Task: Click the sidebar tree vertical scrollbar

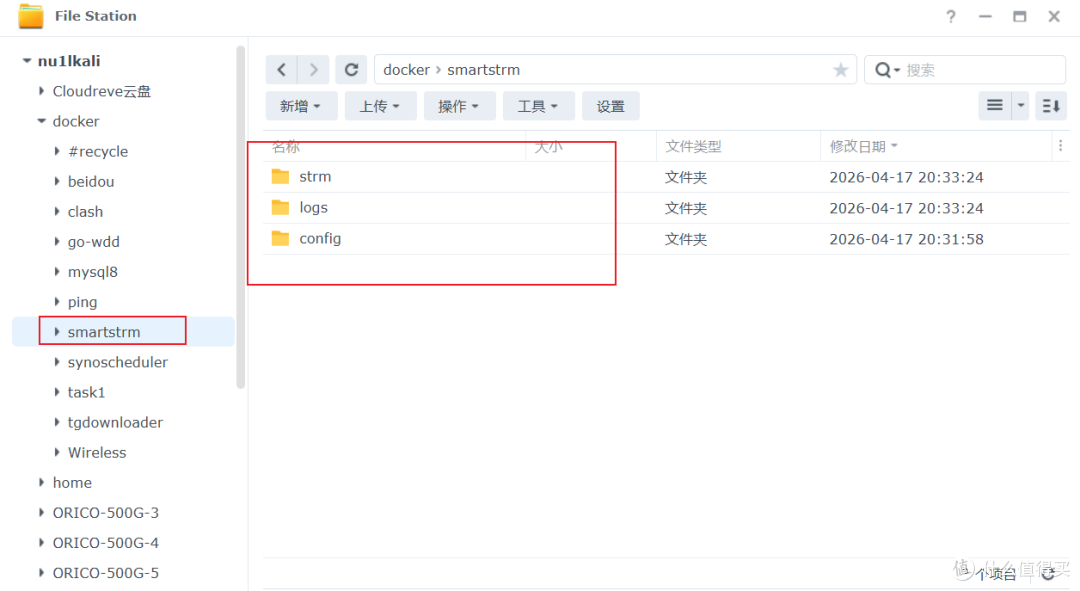Action: tap(240, 217)
